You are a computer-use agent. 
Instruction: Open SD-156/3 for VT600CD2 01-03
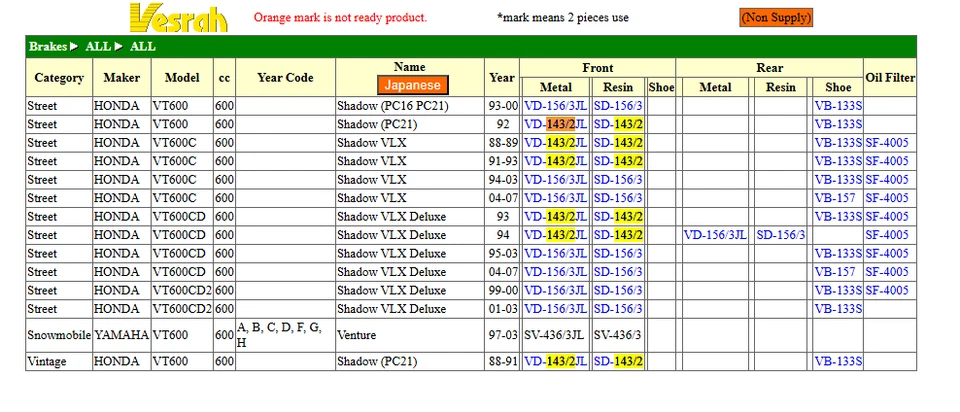click(x=618, y=309)
